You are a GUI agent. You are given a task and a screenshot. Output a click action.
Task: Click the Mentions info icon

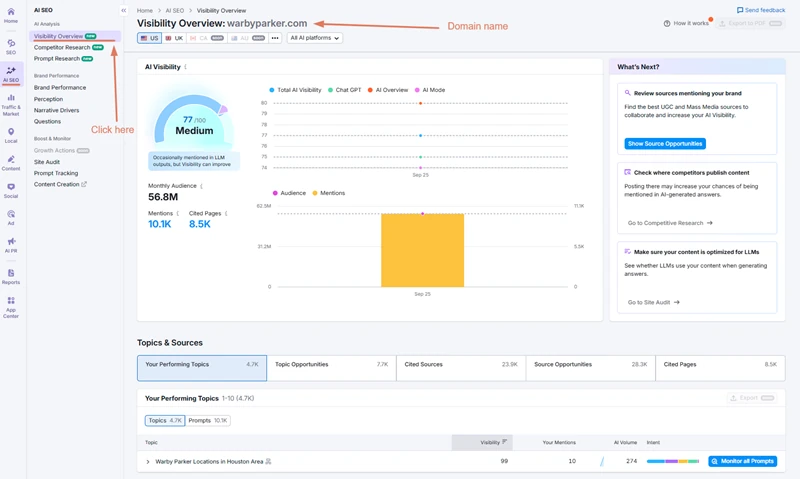178,214
